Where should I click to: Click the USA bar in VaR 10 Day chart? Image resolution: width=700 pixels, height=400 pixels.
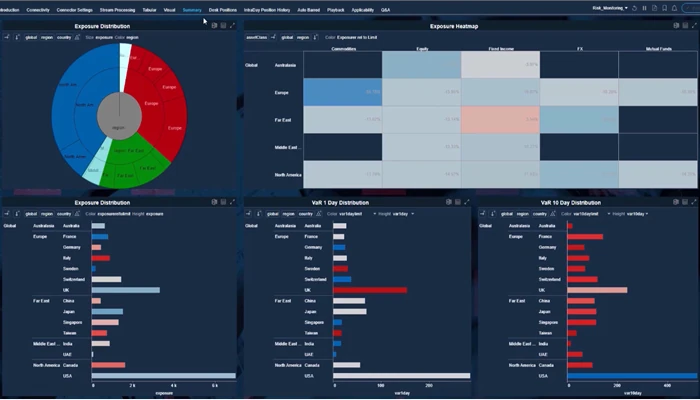632,376
